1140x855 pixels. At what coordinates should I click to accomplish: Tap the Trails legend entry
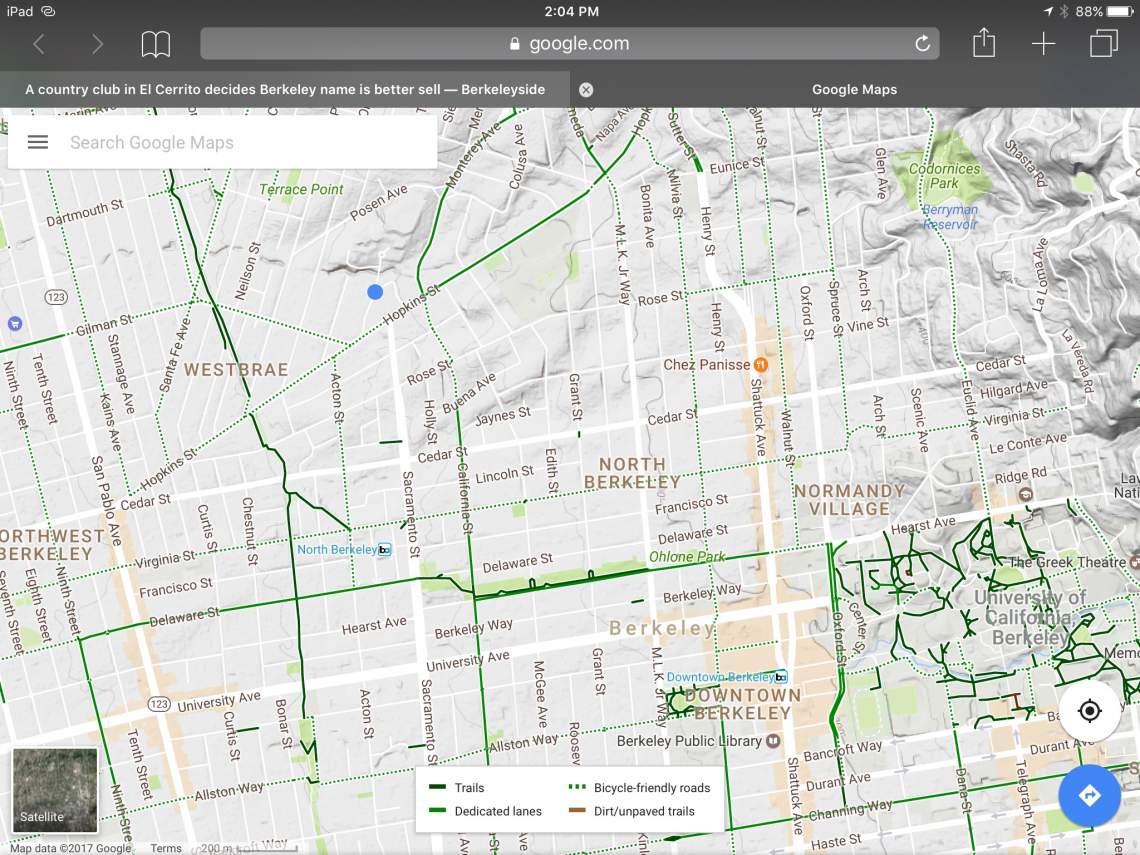(x=457, y=787)
